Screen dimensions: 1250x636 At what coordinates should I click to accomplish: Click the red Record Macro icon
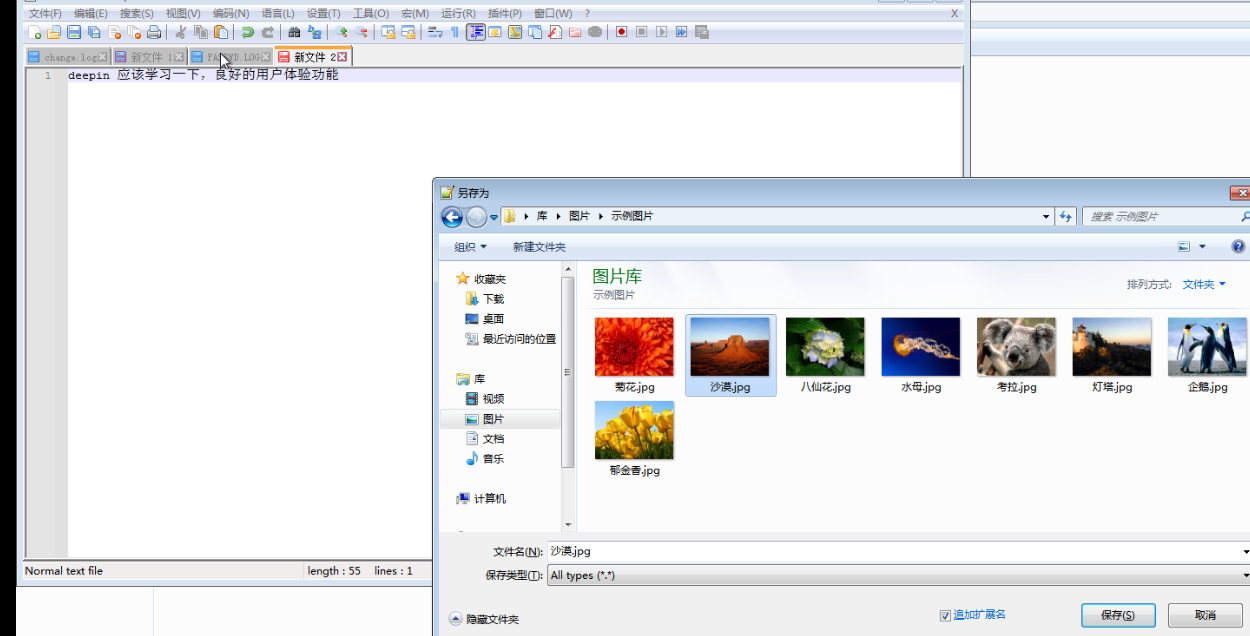(x=621, y=32)
